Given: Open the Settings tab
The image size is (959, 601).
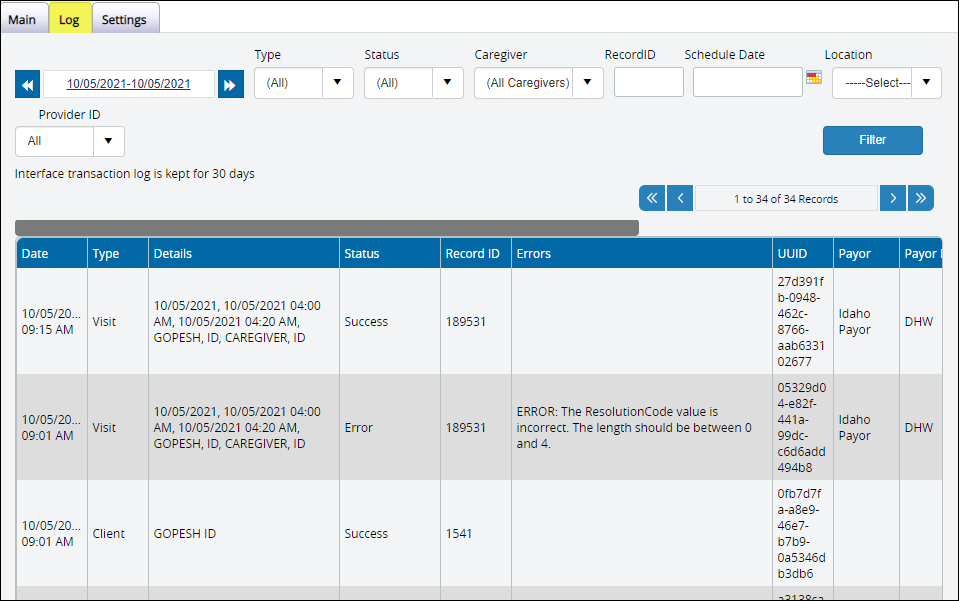Looking at the screenshot, I should 124,20.
